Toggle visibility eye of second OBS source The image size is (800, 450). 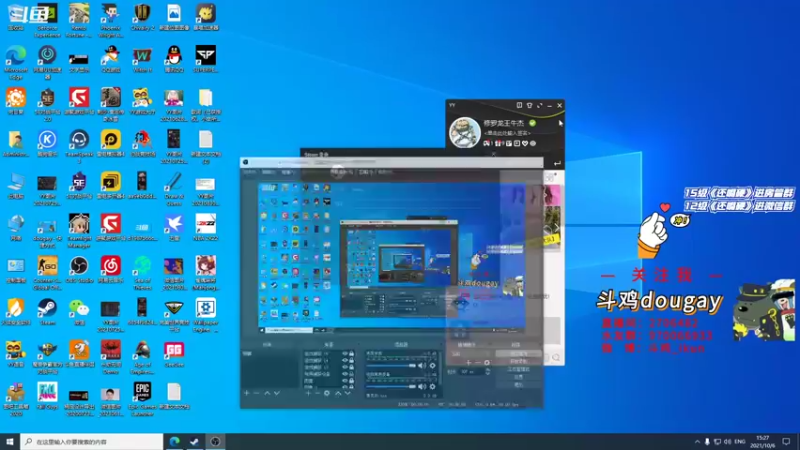345,360
